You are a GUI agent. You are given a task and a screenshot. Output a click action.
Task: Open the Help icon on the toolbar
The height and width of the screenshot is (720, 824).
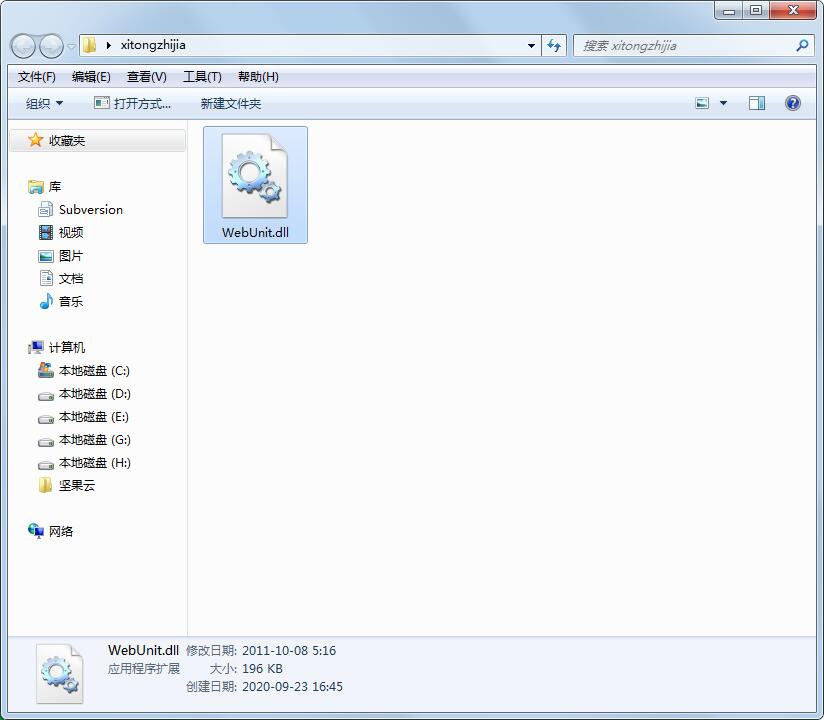[x=792, y=102]
